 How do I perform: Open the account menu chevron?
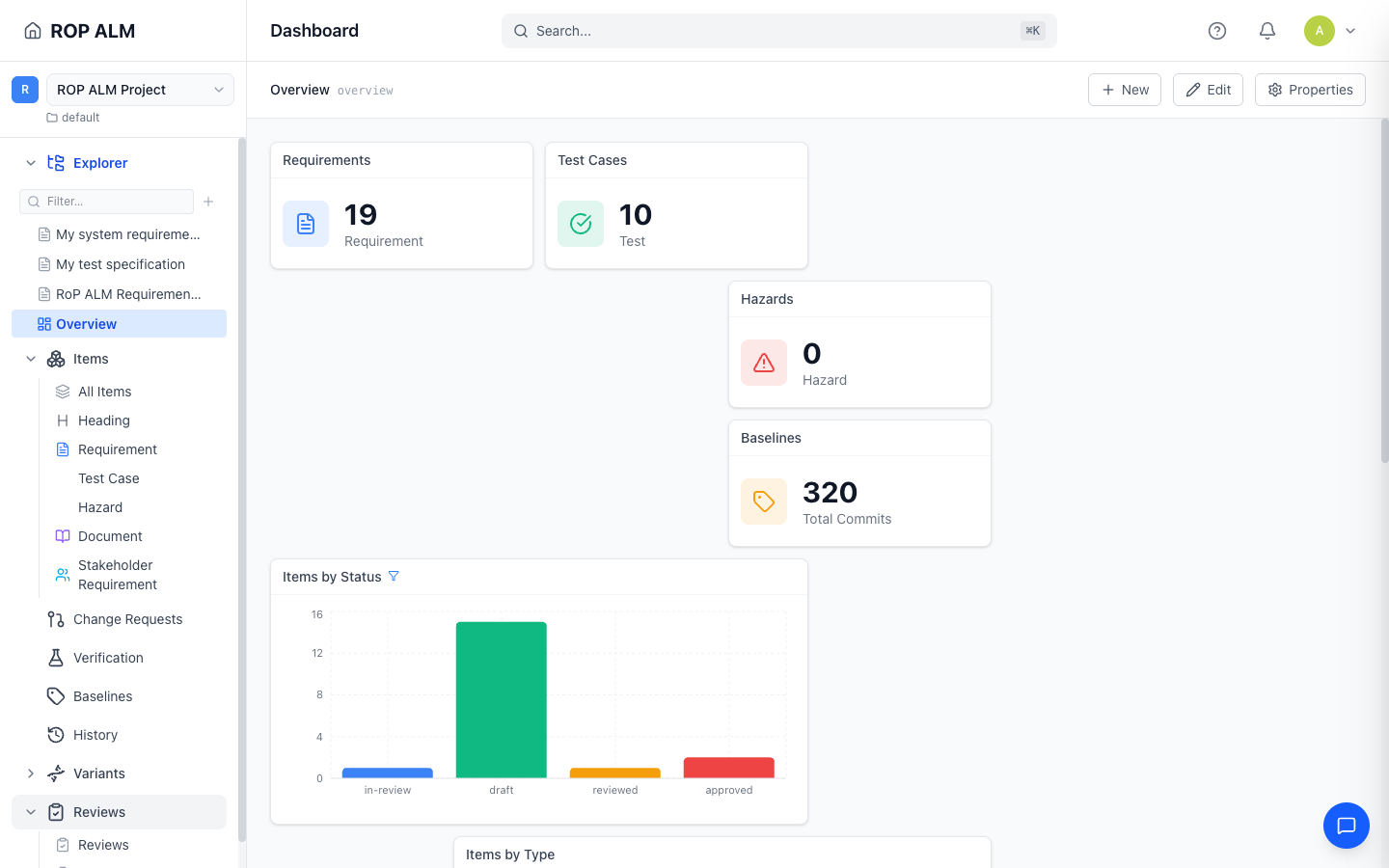point(1350,31)
